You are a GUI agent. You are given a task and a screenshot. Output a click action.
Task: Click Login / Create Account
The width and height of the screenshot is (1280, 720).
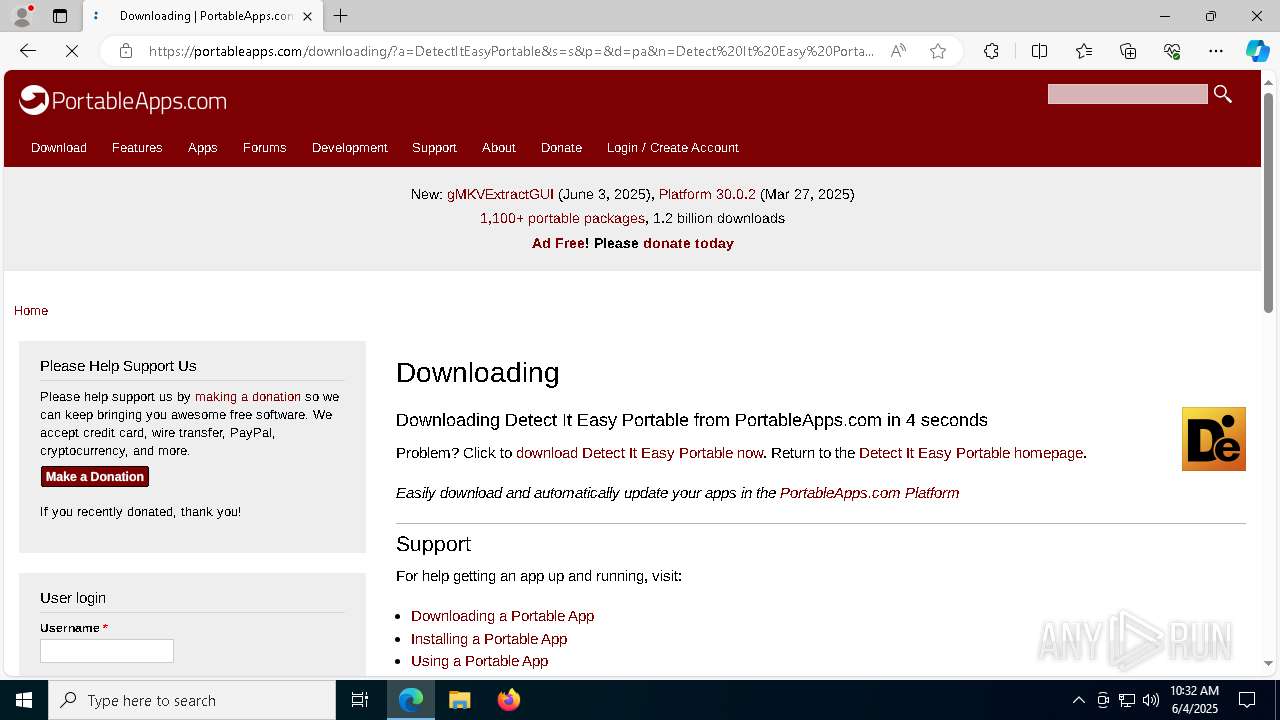point(672,147)
